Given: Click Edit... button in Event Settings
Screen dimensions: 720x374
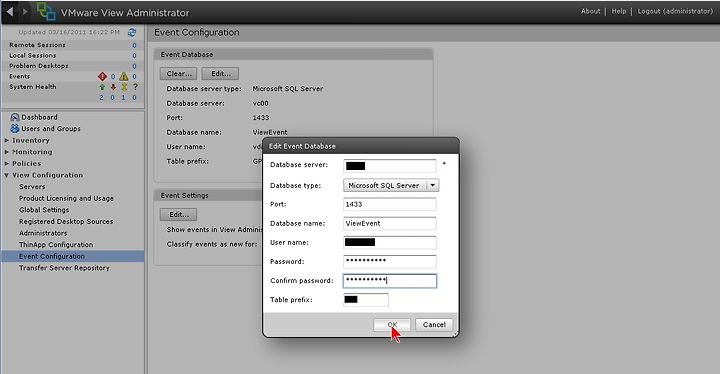Looking at the screenshot, I should coord(179,215).
